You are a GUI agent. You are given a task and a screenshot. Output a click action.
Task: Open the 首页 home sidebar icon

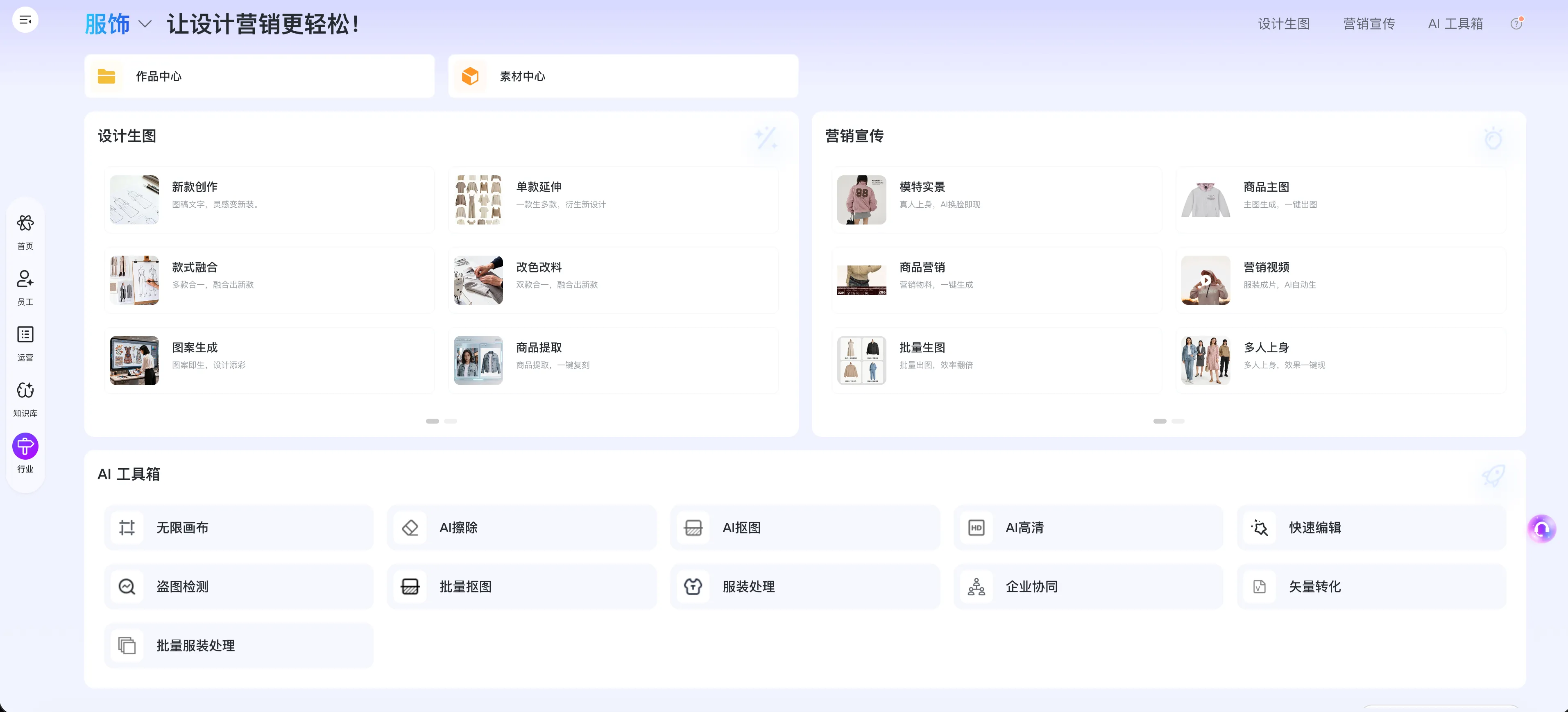click(x=25, y=223)
